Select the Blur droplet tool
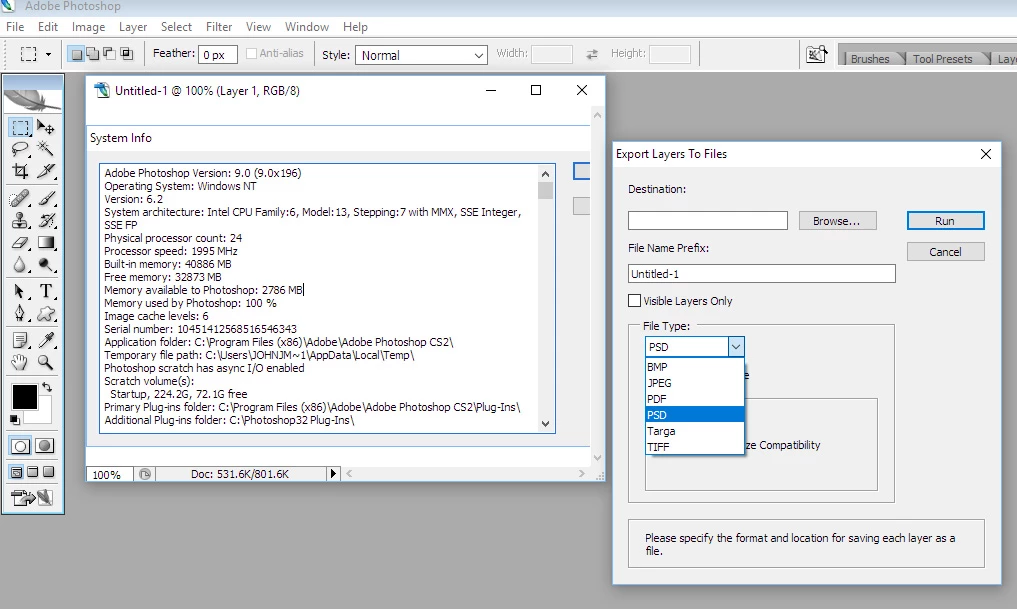 (x=20, y=265)
